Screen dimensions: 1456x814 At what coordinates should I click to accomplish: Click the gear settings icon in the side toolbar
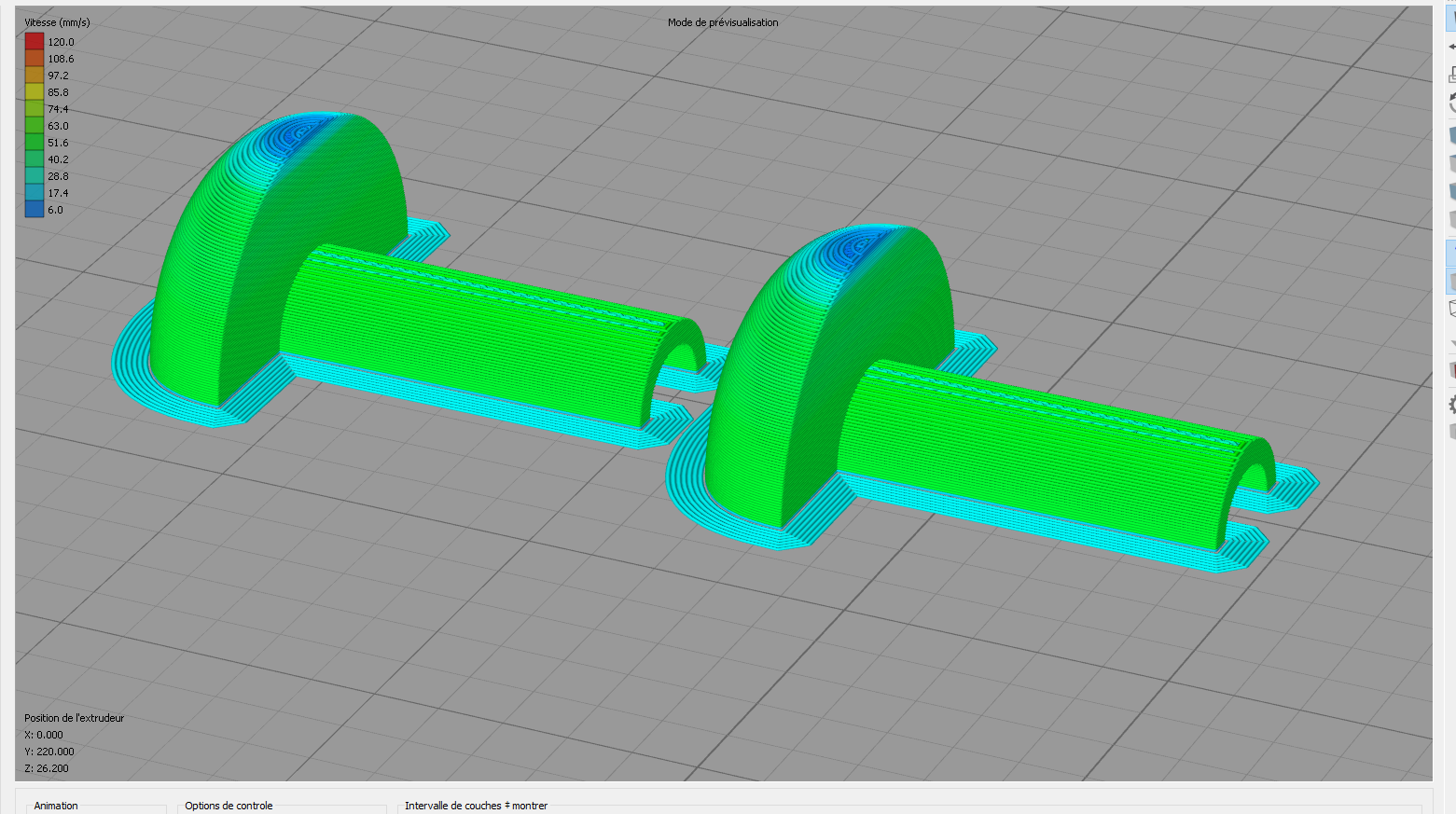(1451, 405)
